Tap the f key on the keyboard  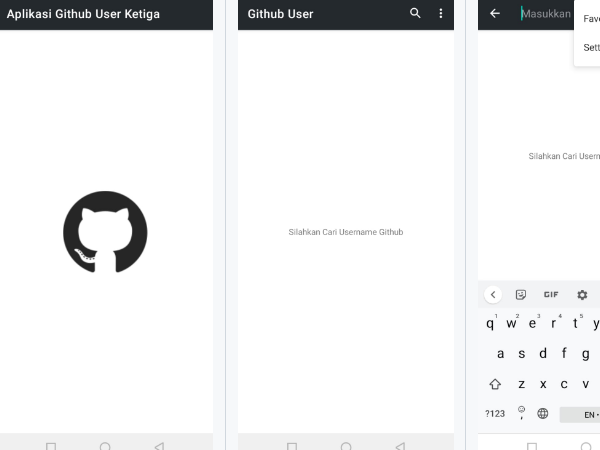click(564, 354)
